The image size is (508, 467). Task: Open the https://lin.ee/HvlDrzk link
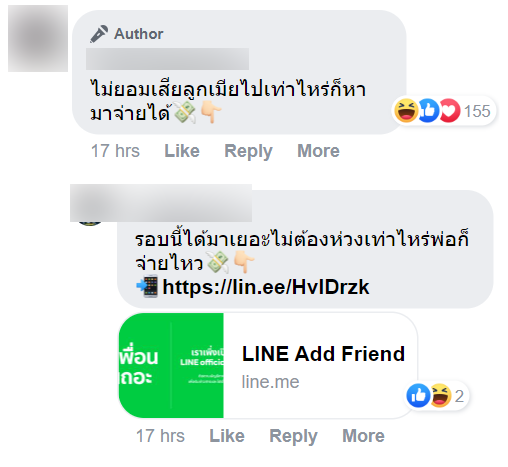(x=266, y=287)
